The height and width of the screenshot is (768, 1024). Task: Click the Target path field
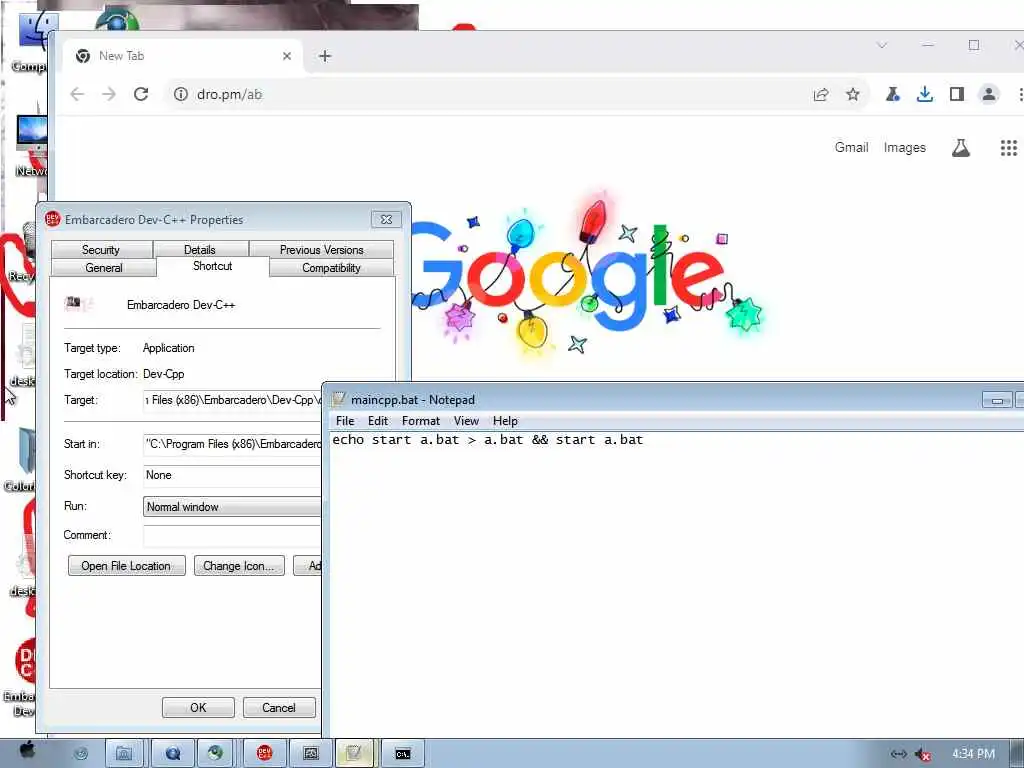click(232, 400)
